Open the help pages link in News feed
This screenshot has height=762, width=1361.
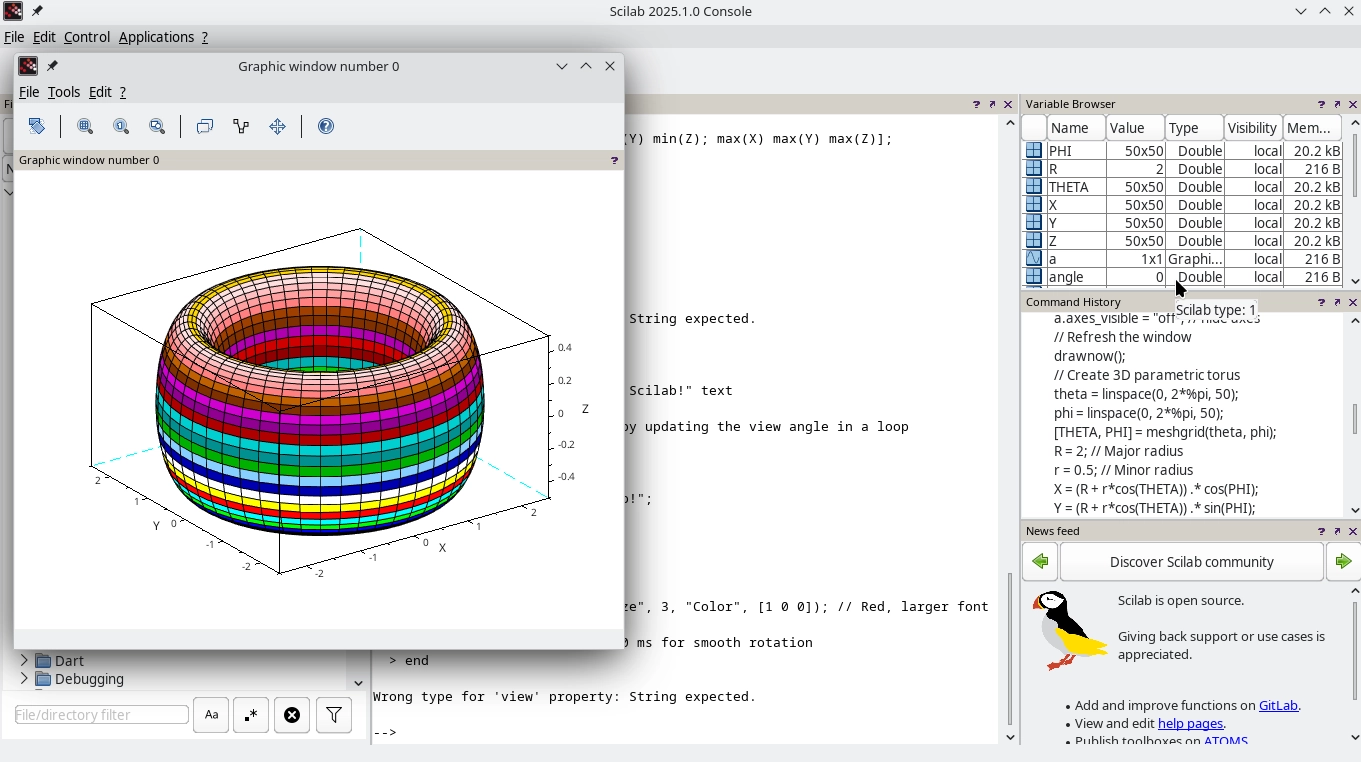(x=1190, y=724)
